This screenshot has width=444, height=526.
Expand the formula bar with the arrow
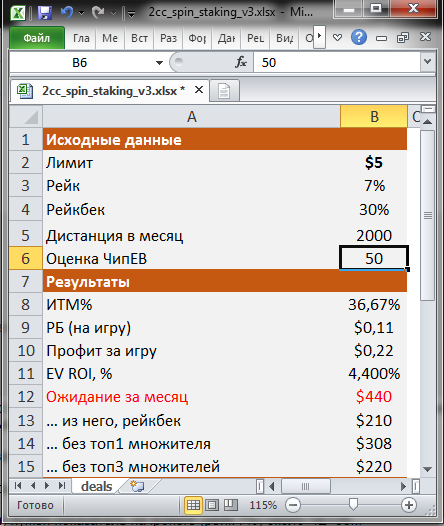tap(428, 62)
